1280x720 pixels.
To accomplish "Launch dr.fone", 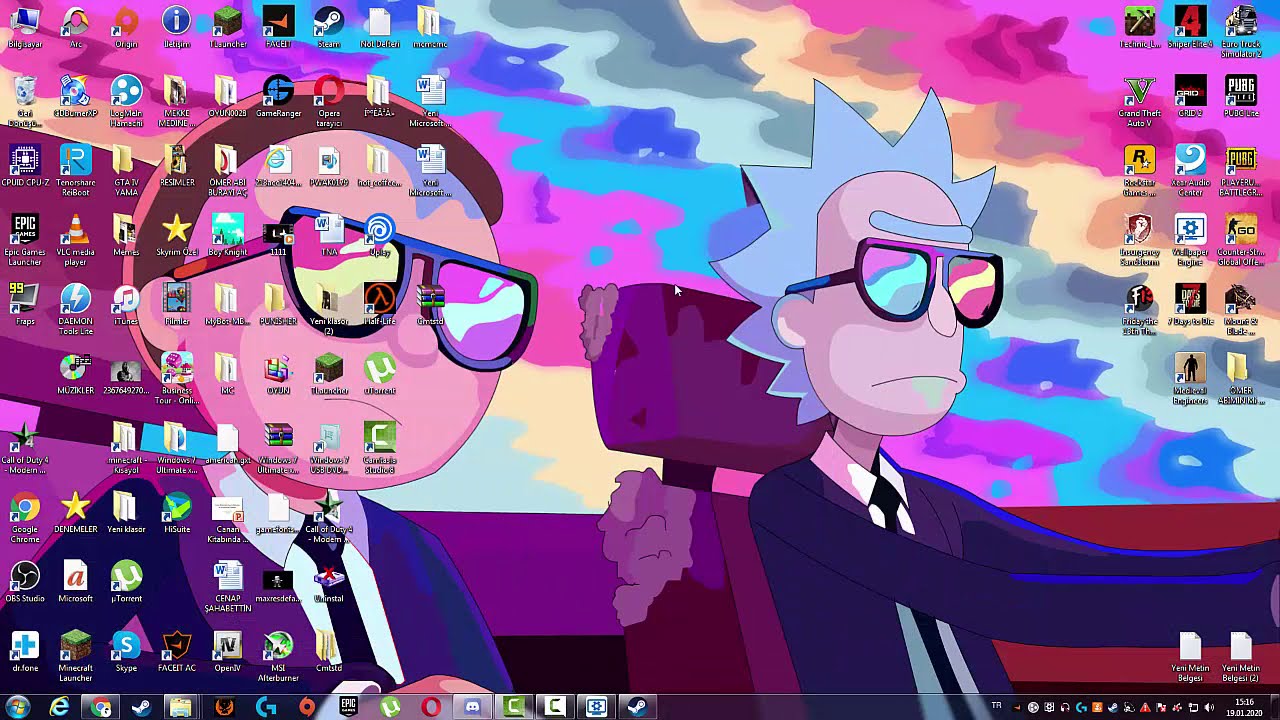I will (x=24, y=650).
